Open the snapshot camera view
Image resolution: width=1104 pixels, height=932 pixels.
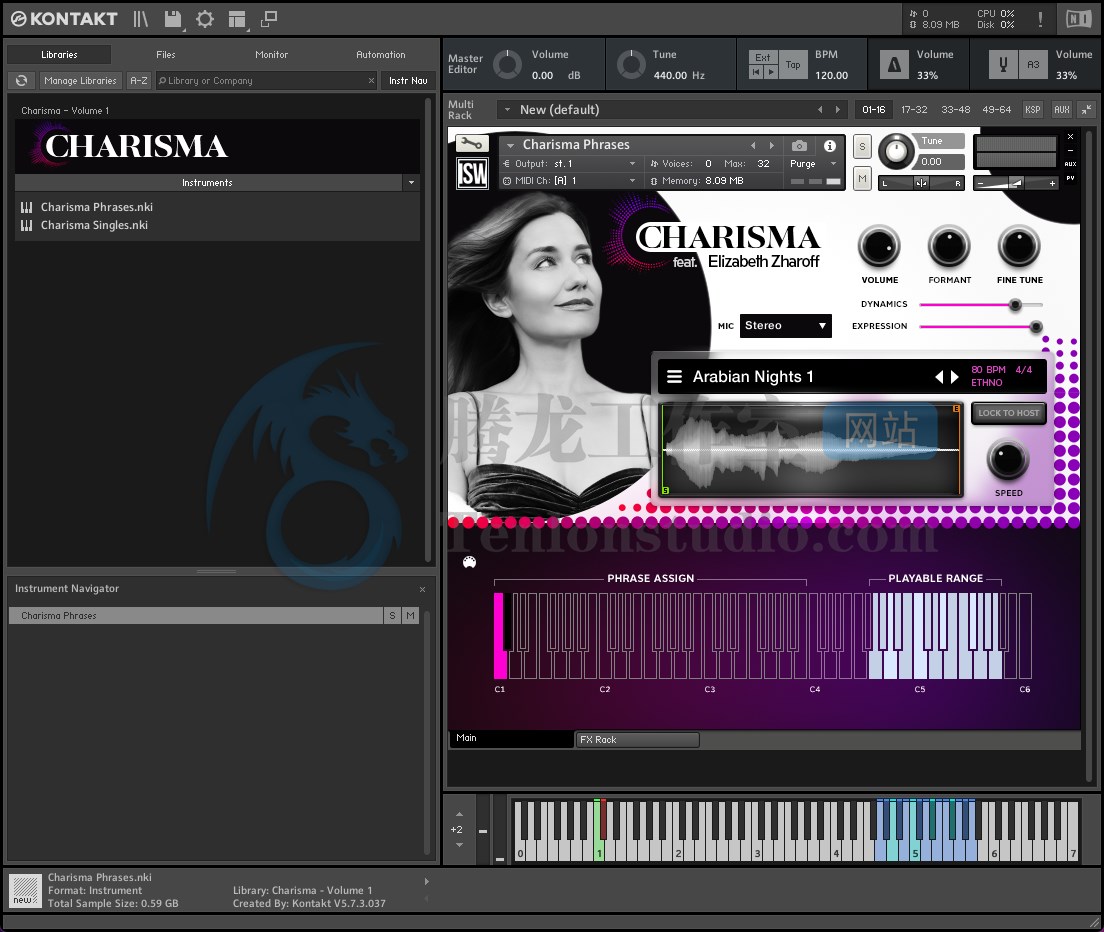point(799,146)
